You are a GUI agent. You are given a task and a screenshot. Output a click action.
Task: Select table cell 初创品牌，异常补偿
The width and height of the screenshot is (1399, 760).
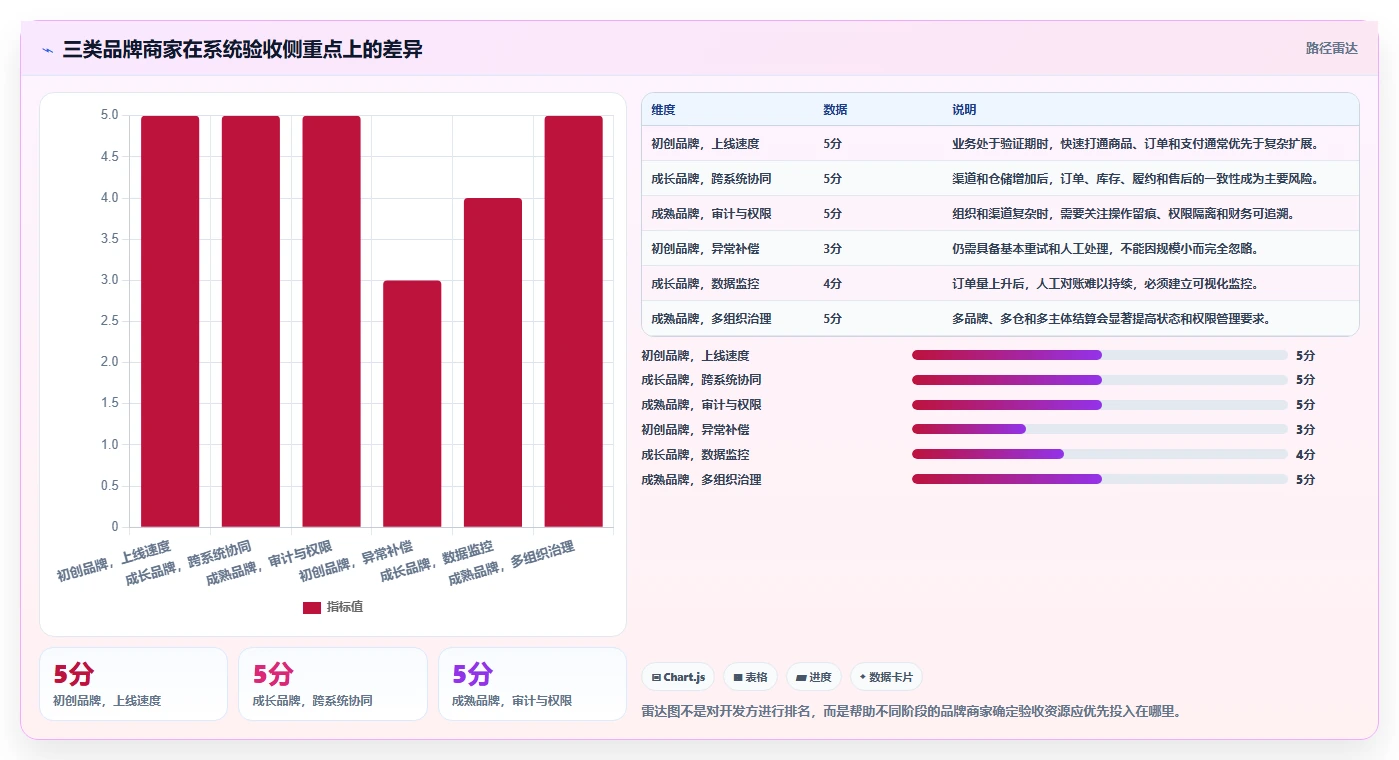[x=705, y=249]
